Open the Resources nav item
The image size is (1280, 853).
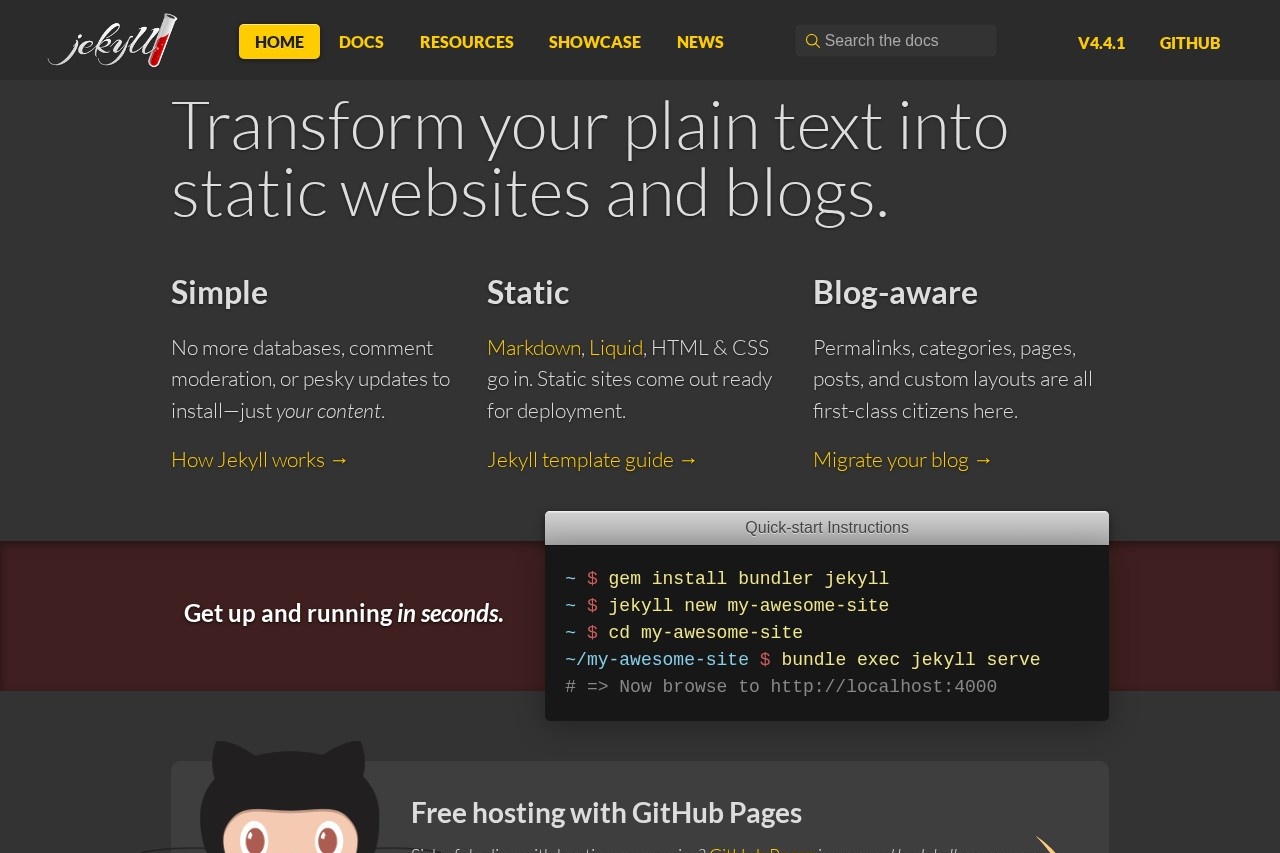(x=467, y=42)
